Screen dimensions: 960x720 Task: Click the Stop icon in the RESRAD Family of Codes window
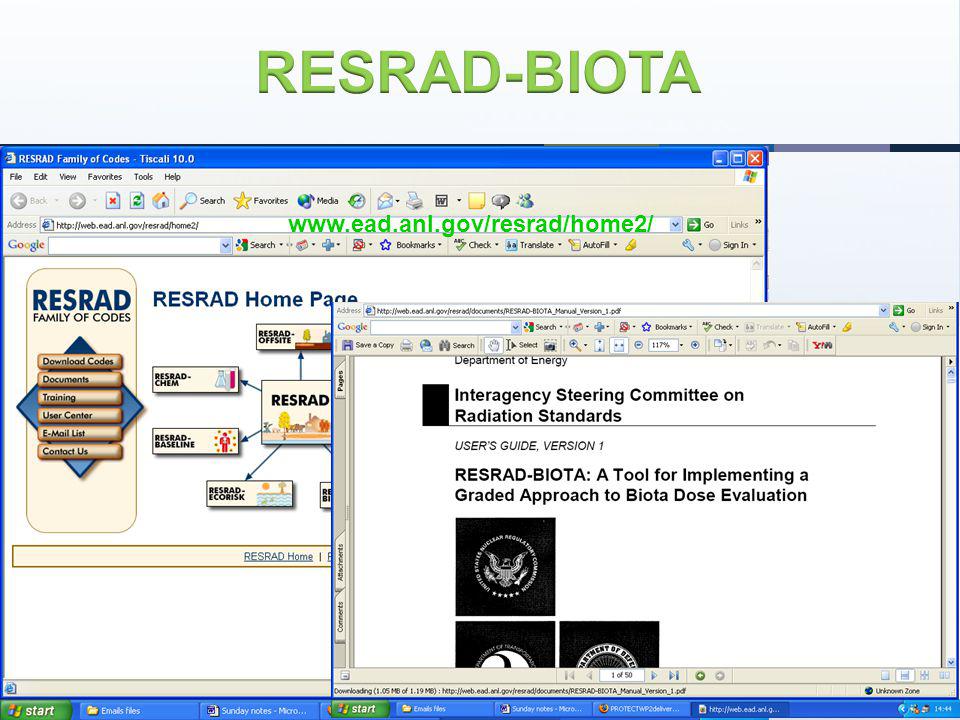point(113,200)
